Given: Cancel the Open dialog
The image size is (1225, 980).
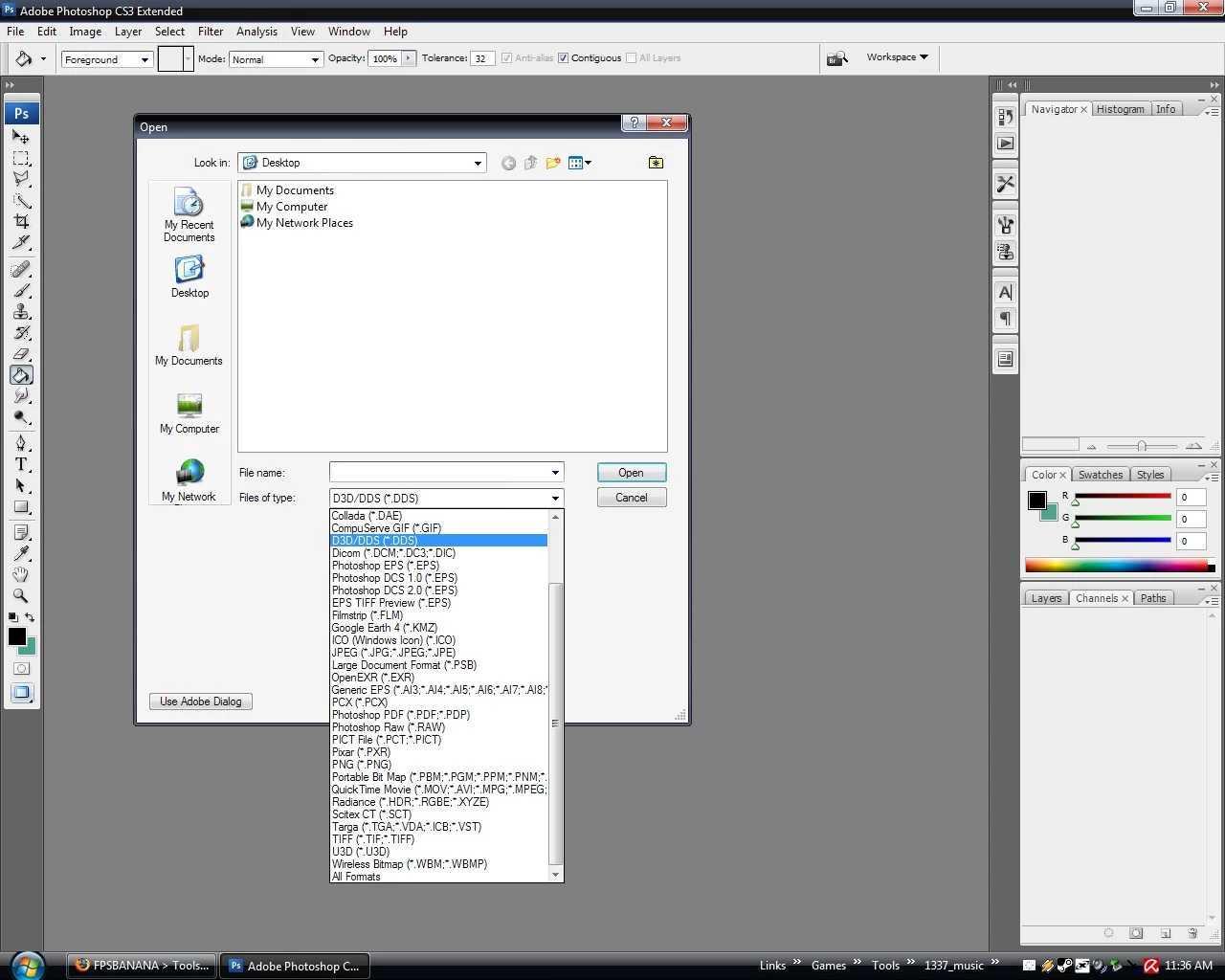Looking at the screenshot, I should tap(631, 497).
